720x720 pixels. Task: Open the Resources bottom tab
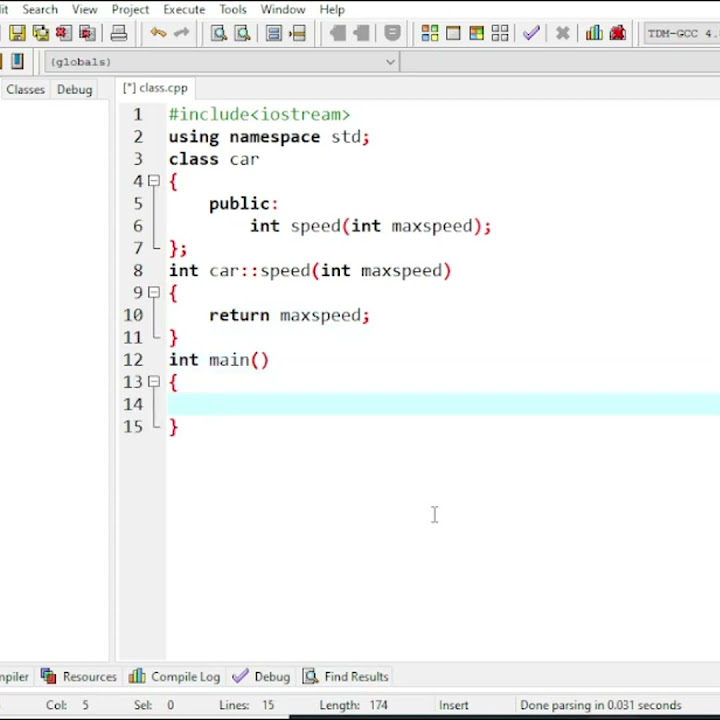click(79, 676)
